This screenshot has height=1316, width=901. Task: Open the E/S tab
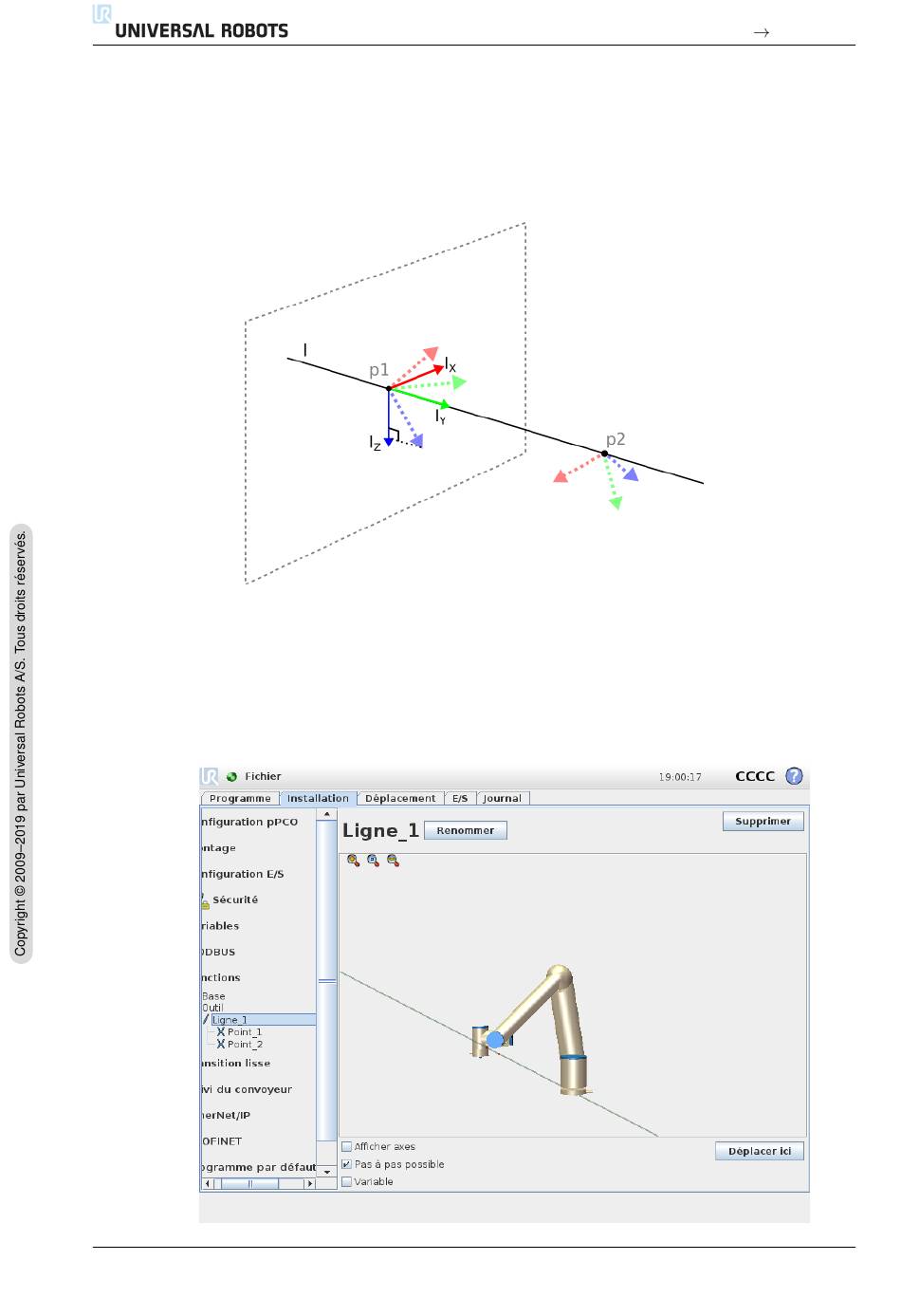tap(460, 799)
